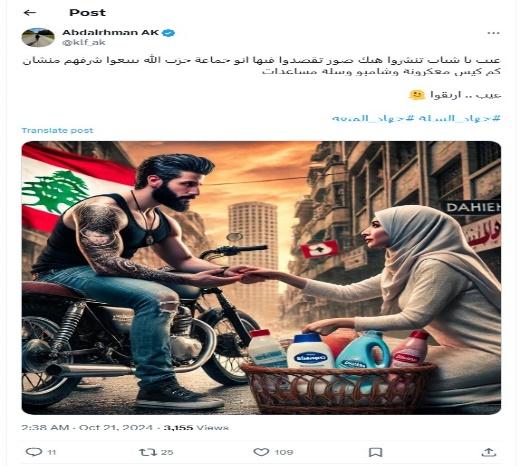The image size is (530, 466).
Task: Click the 109 likes count
Action: (284, 452)
